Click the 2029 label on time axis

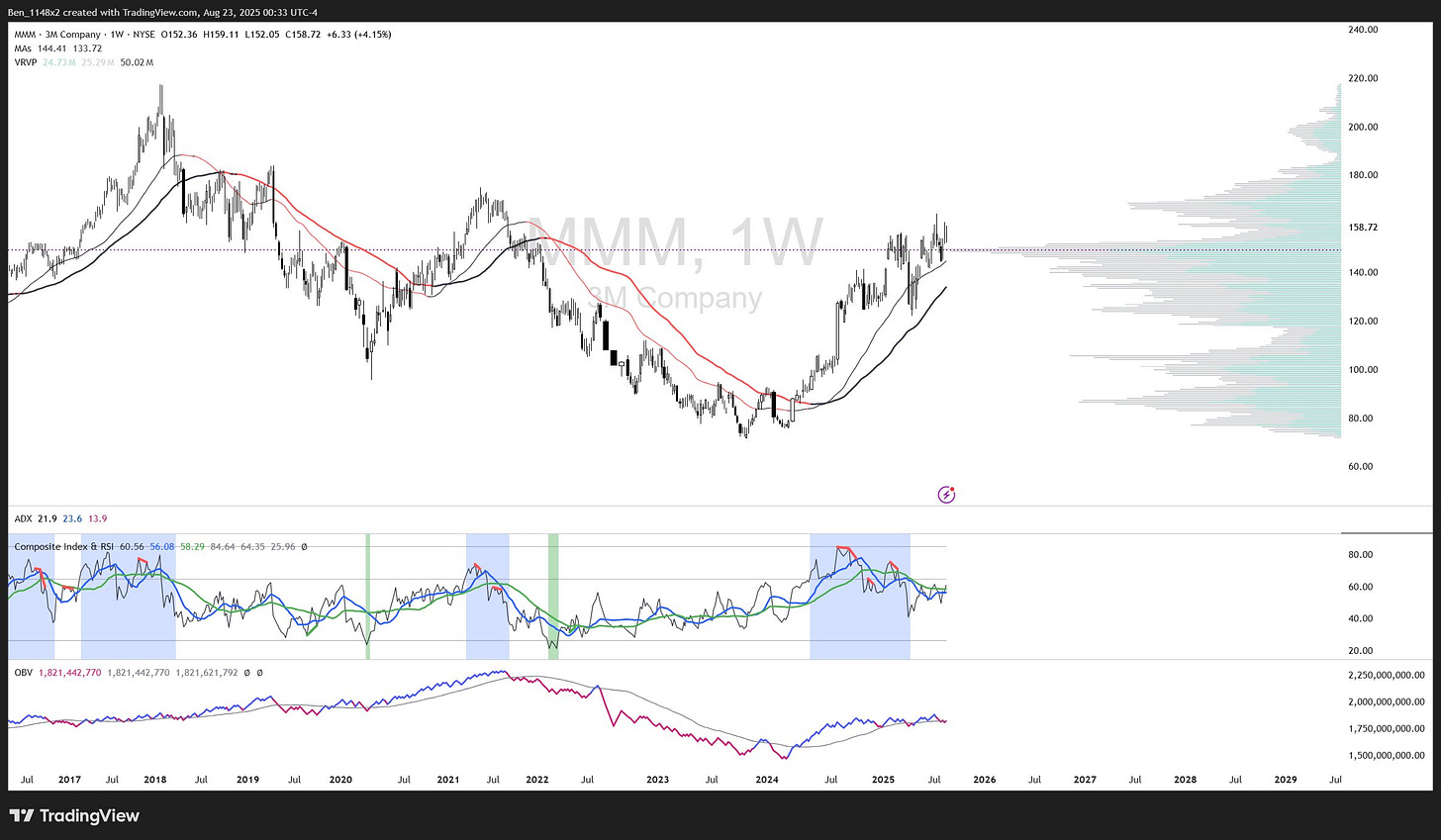(x=1286, y=780)
